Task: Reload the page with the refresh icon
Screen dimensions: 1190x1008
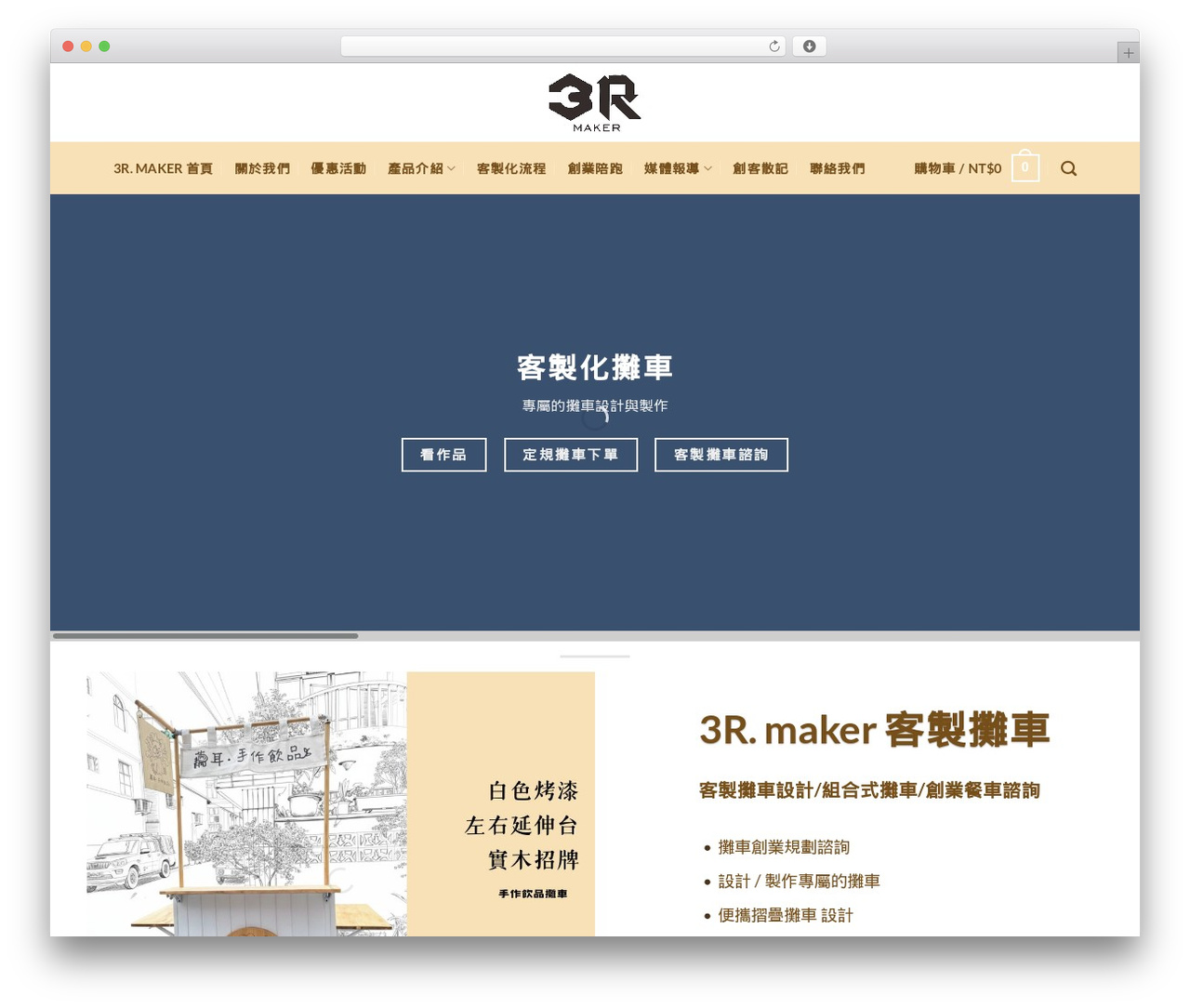Action: tap(774, 46)
